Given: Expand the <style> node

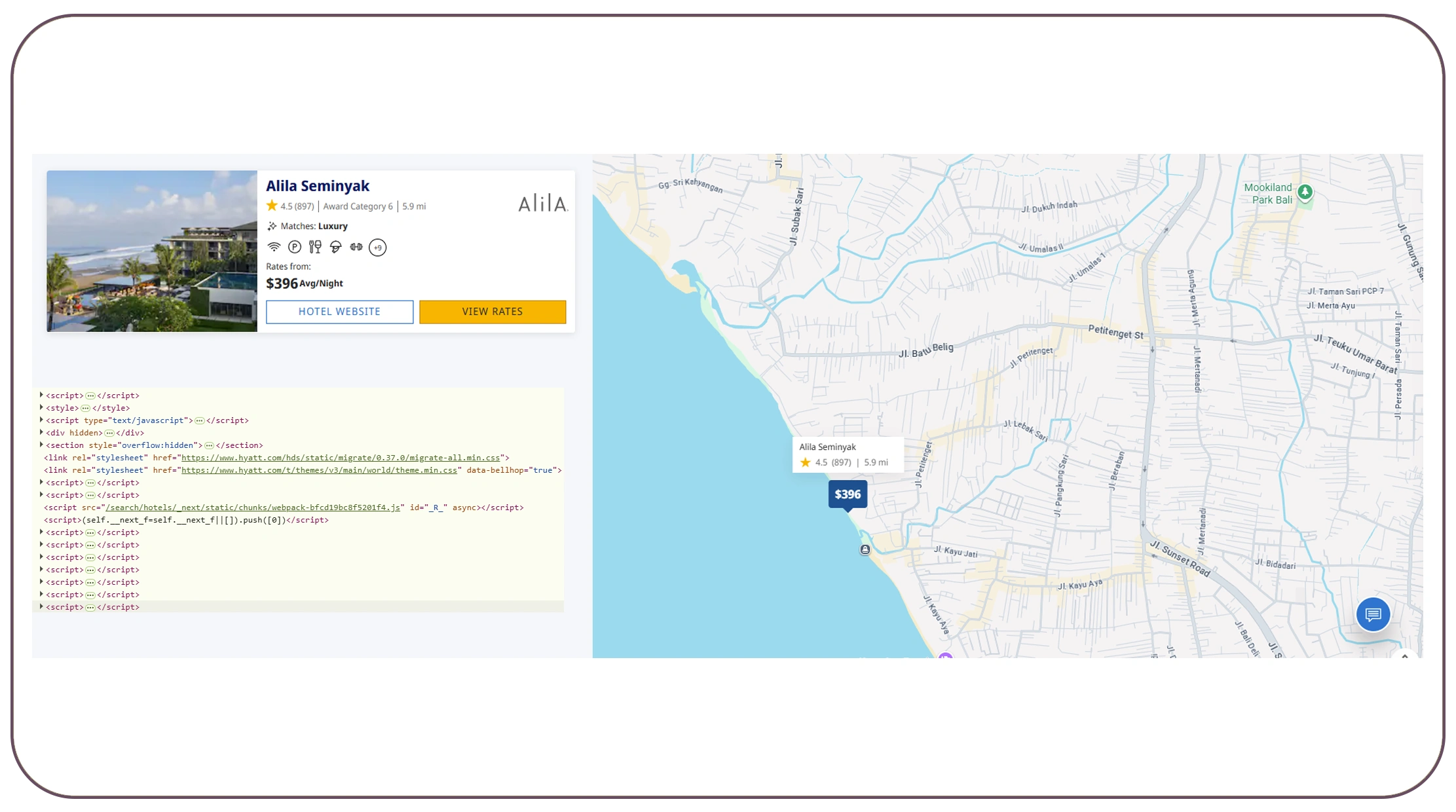Looking at the screenshot, I should 41,407.
